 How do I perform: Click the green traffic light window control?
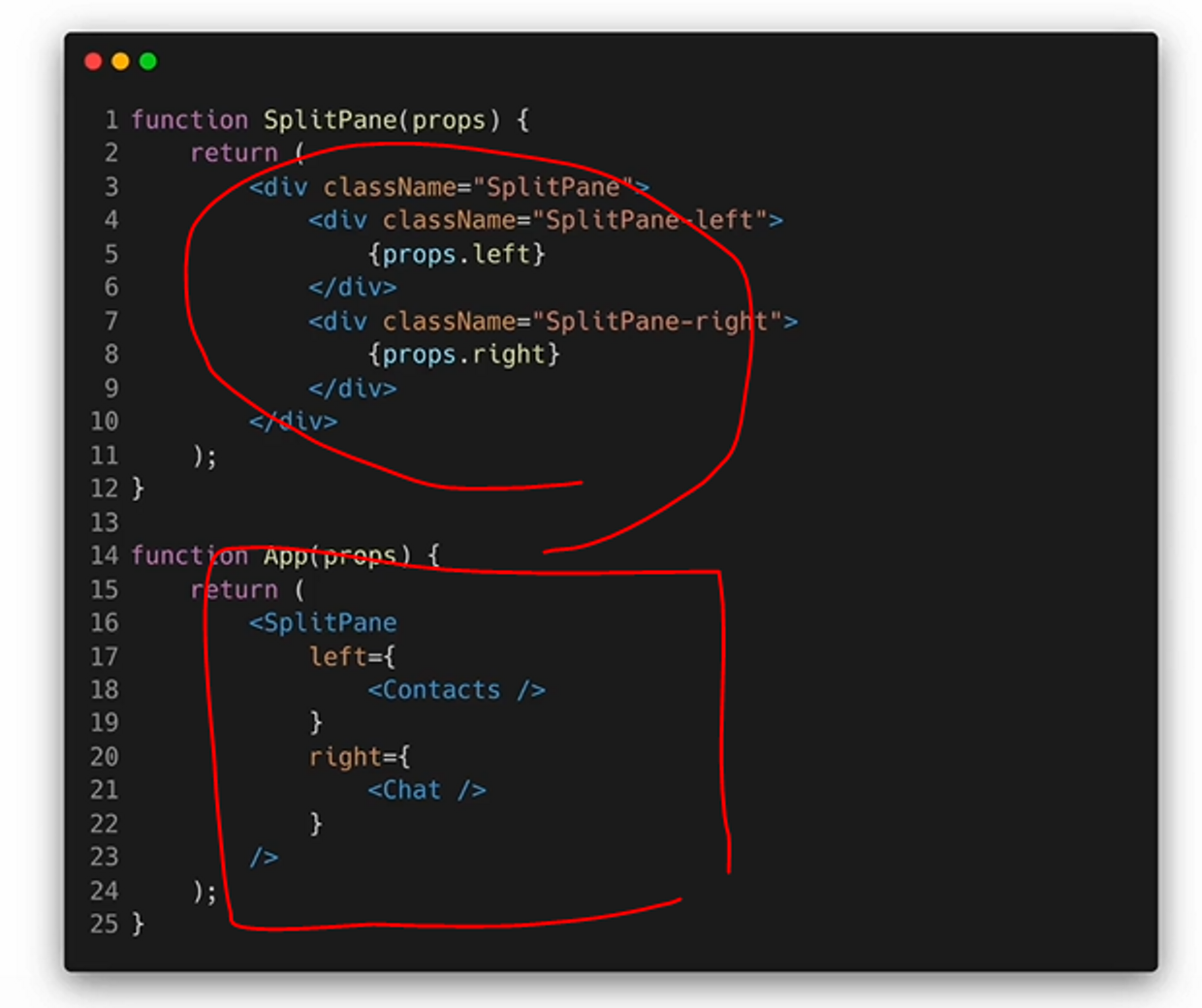[x=146, y=60]
